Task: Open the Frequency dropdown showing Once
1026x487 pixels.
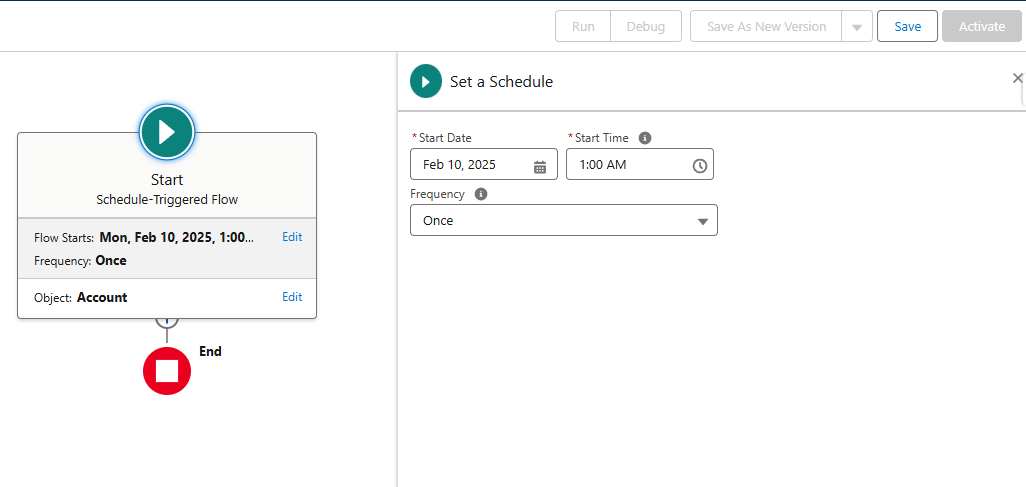Action: tap(563, 220)
